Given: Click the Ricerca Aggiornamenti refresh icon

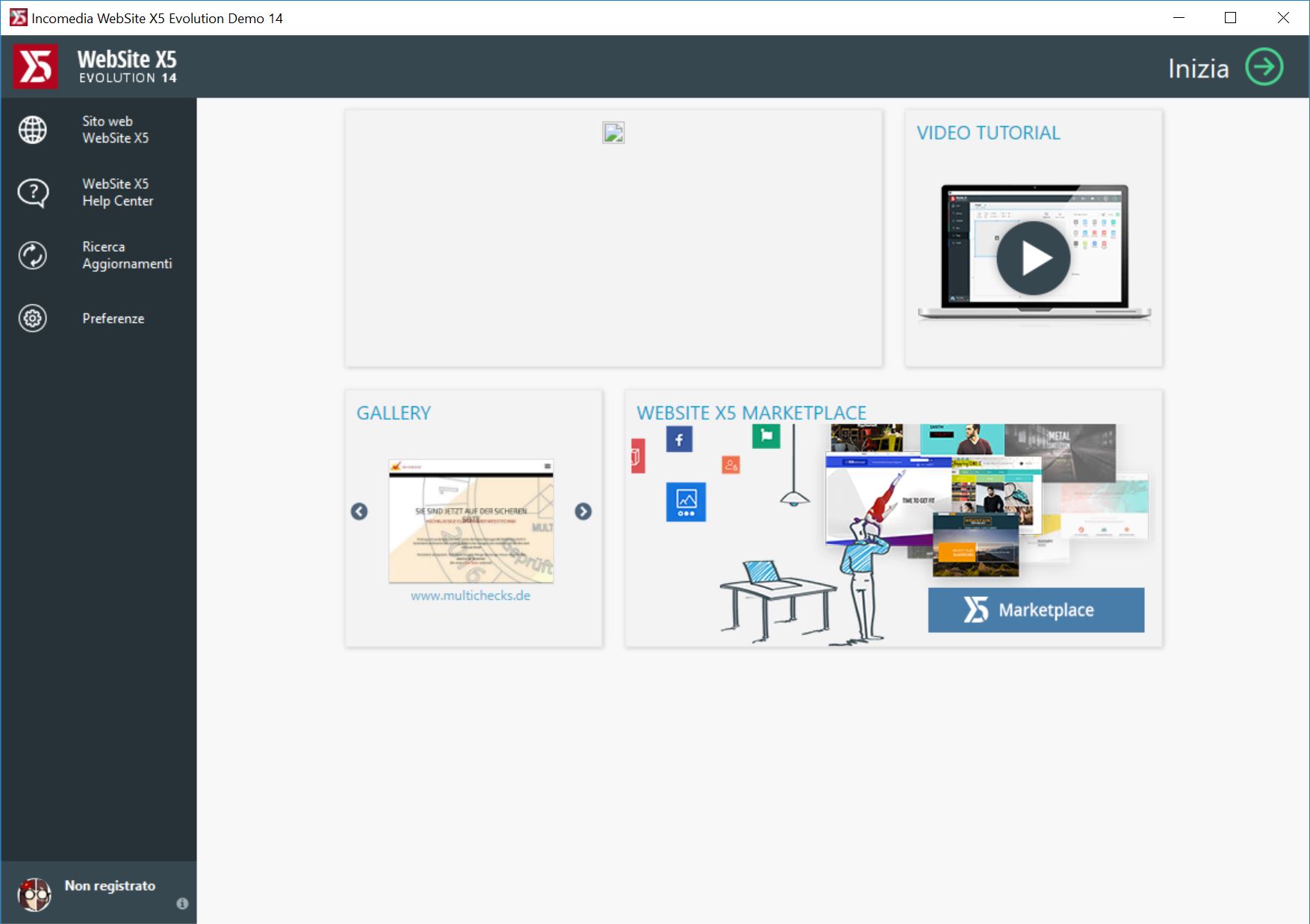Looking at the screenshot, I should tap(33, 255).
